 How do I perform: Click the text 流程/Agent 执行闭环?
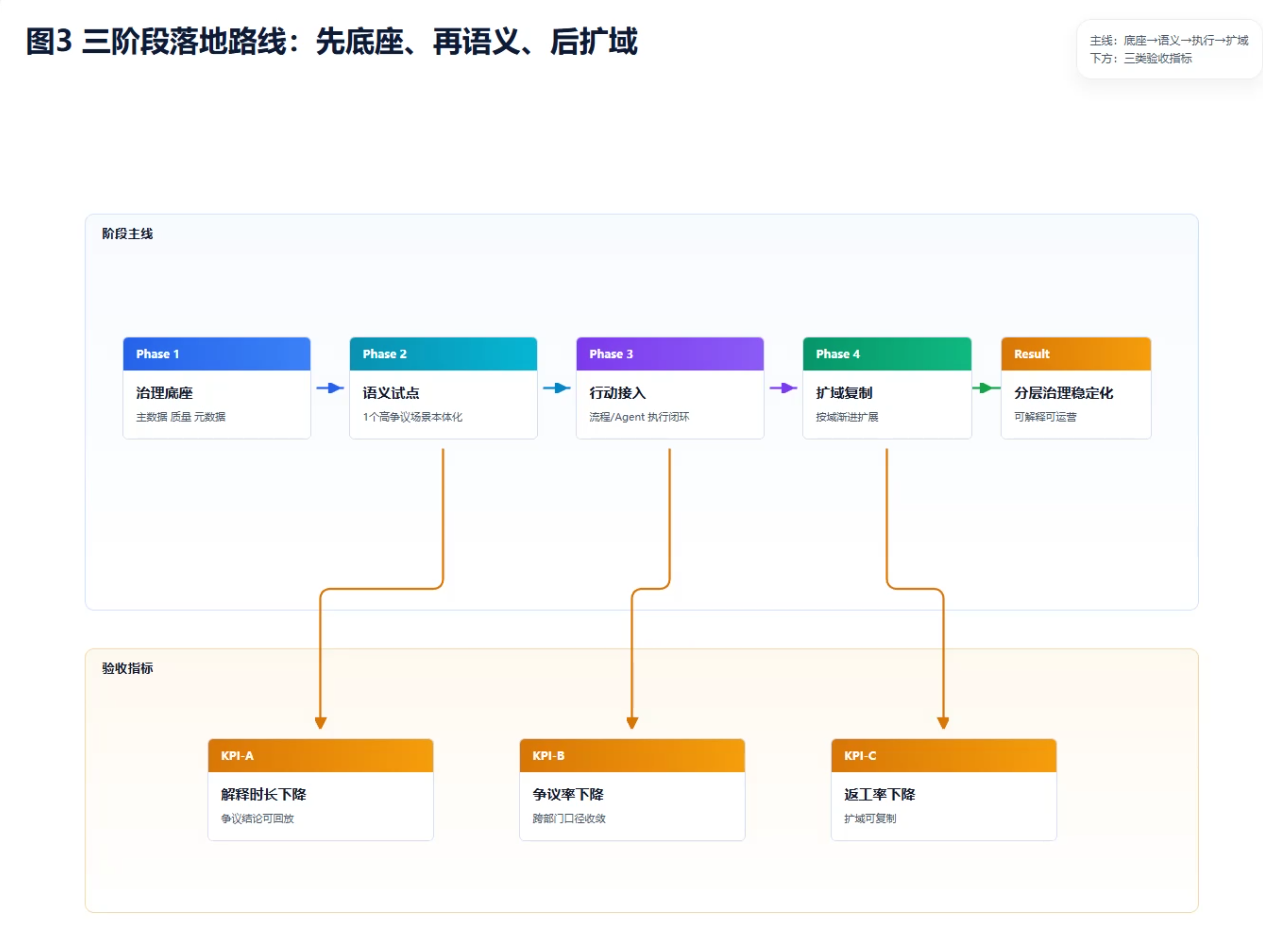tap(639, 417)
